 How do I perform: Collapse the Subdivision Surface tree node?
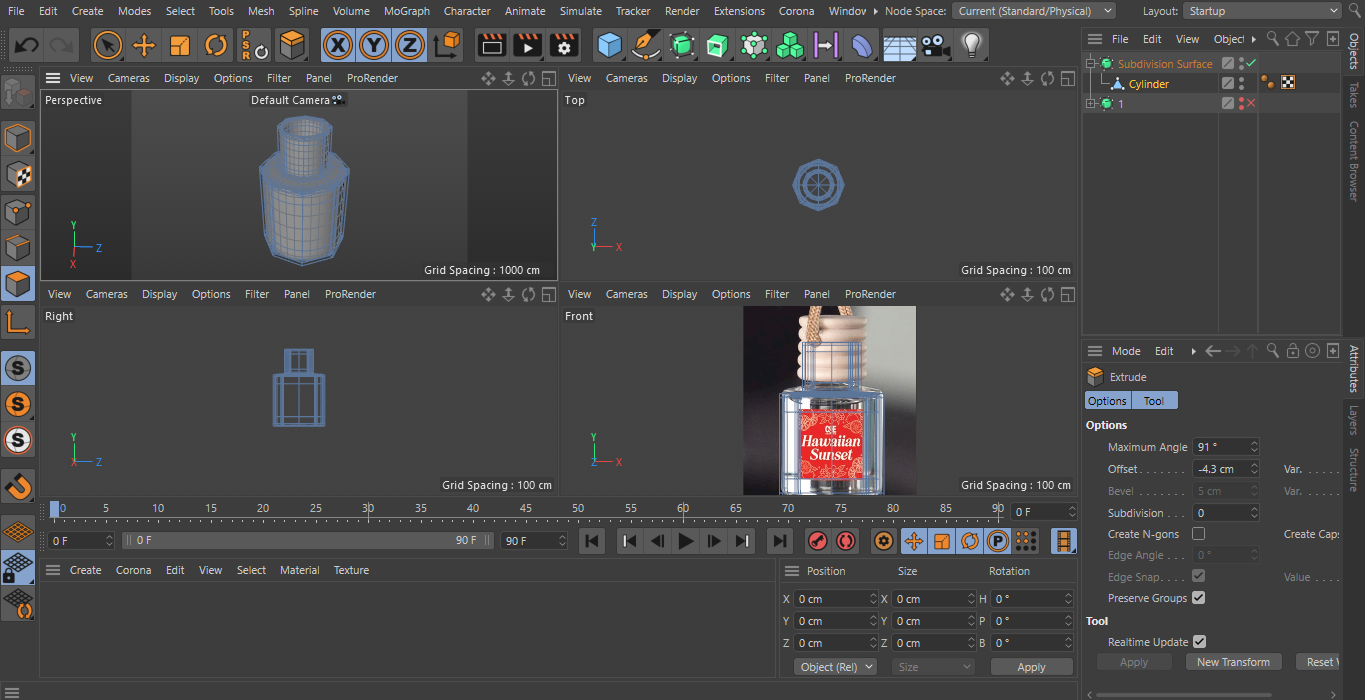click(x=1092, y=64)
